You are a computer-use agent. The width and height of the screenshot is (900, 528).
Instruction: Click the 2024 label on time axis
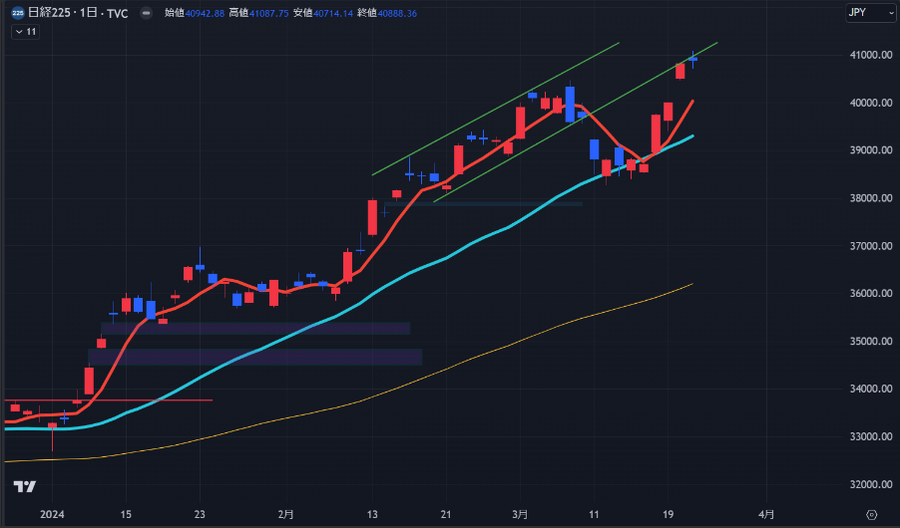click(51, 514)
